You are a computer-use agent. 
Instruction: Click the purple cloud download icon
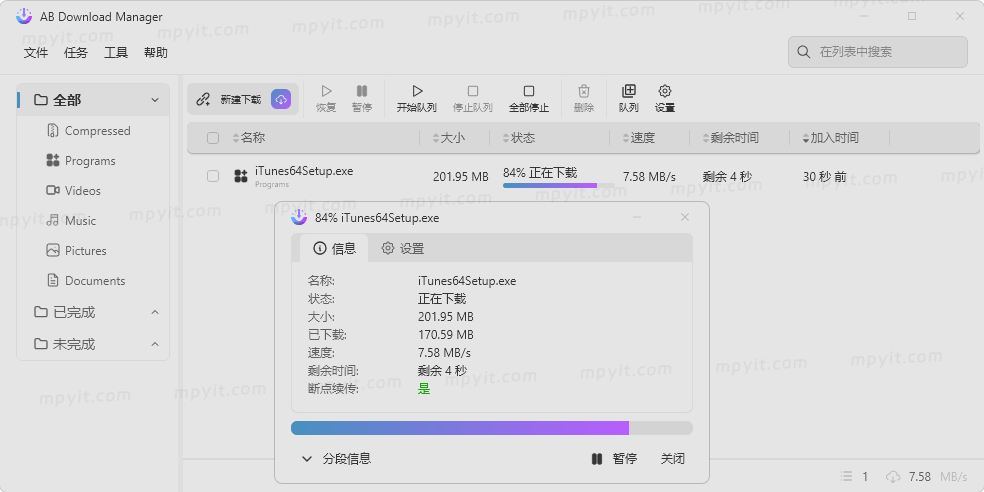tap(281, 99)
